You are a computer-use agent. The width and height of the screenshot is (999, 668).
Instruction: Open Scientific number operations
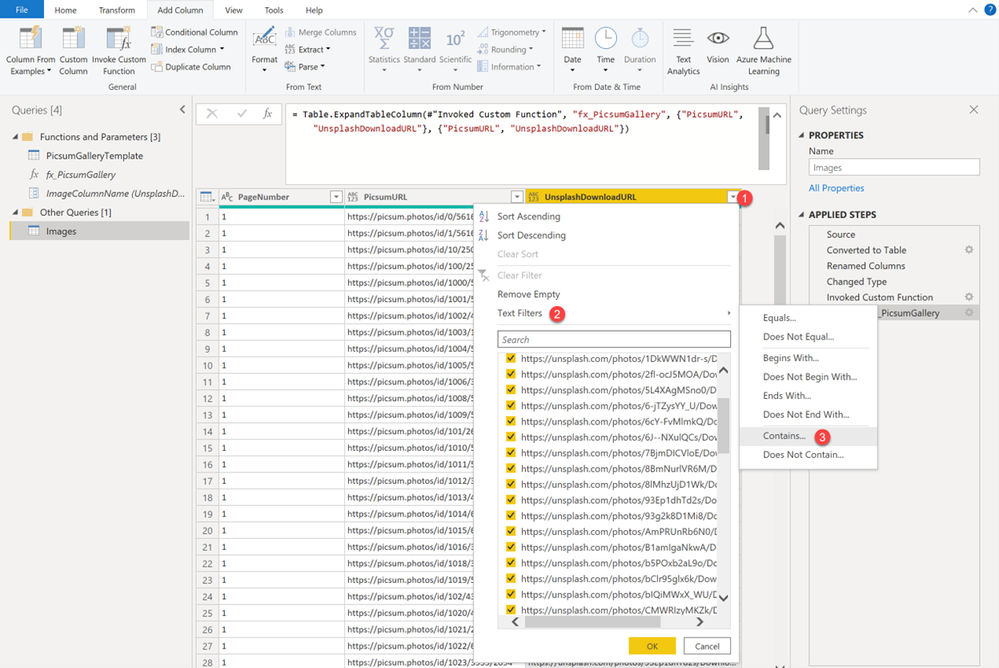(456, 50)
